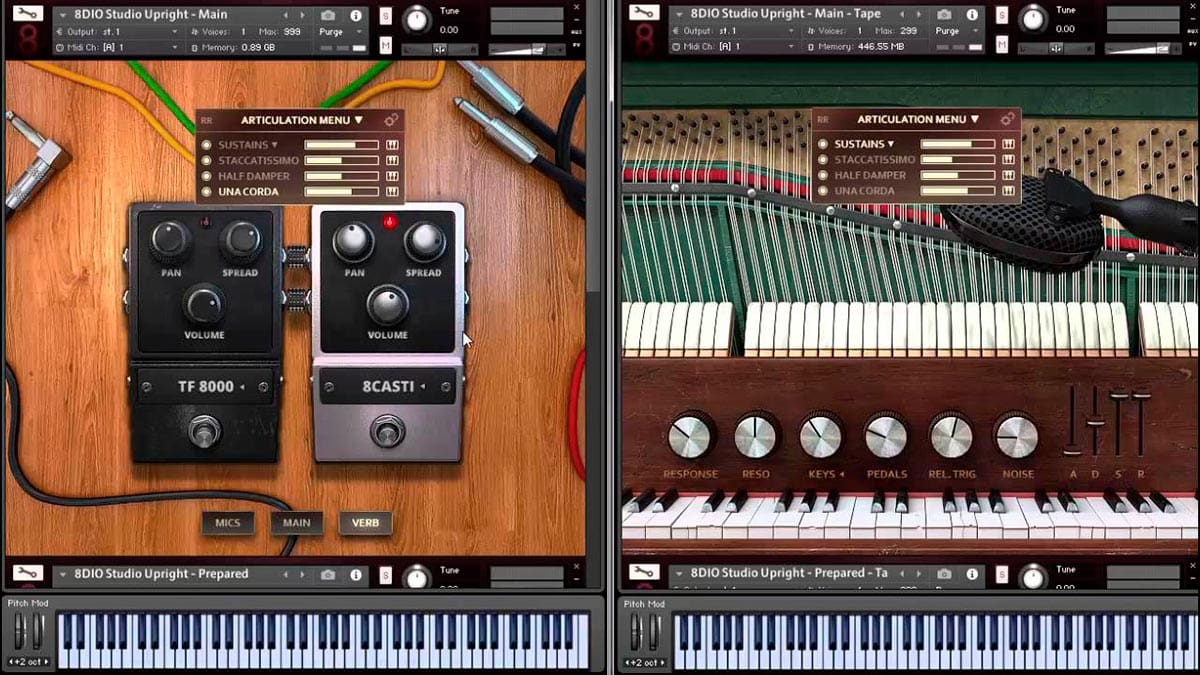Open mixer icon for Staccatissimo in left panel
This screenshot has width=1200, height=675.
[x=392, y=160]
